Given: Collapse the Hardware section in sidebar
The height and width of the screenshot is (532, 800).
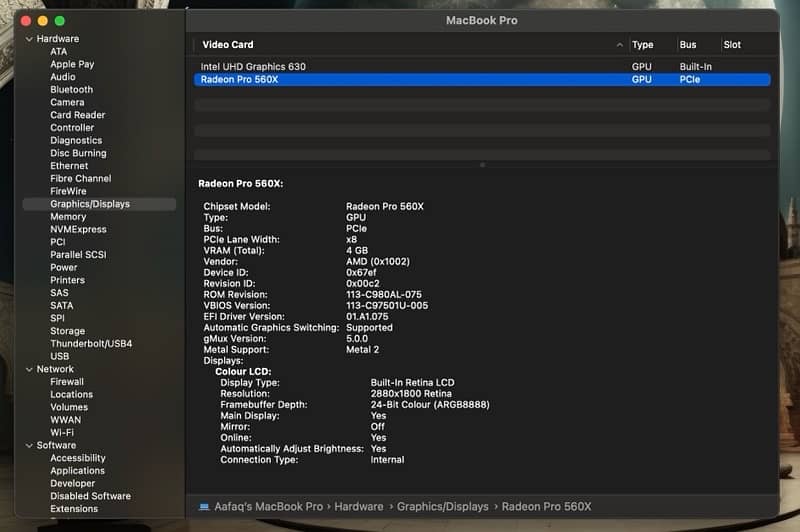Looking at the screenshot, I should [29, 39].
